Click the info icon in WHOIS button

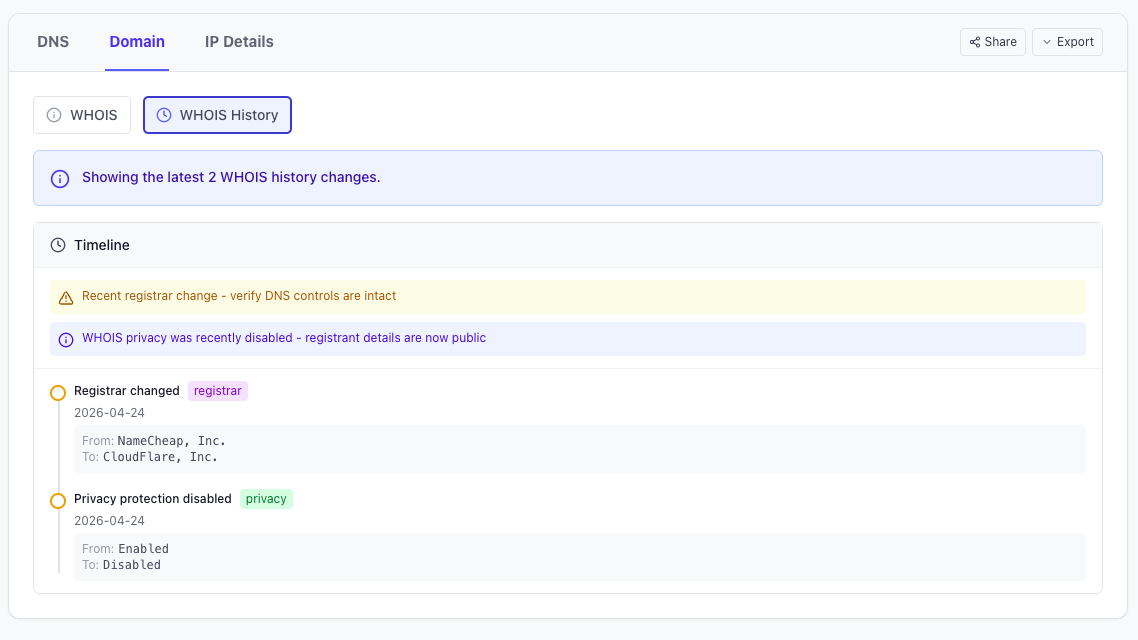point(54,115)
